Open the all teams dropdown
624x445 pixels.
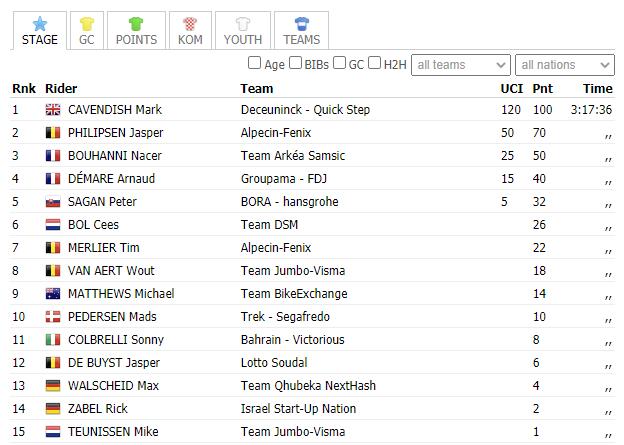(x=461, y=65)
